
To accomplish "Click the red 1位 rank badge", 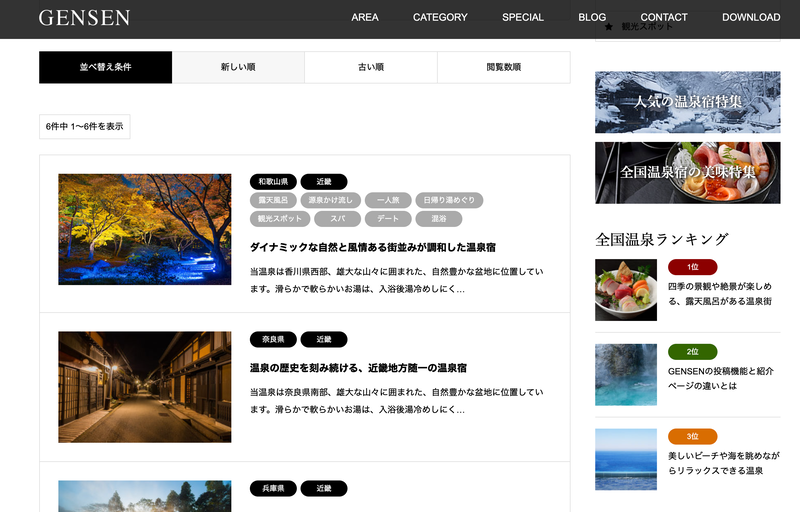I will [x=692, y=267].
